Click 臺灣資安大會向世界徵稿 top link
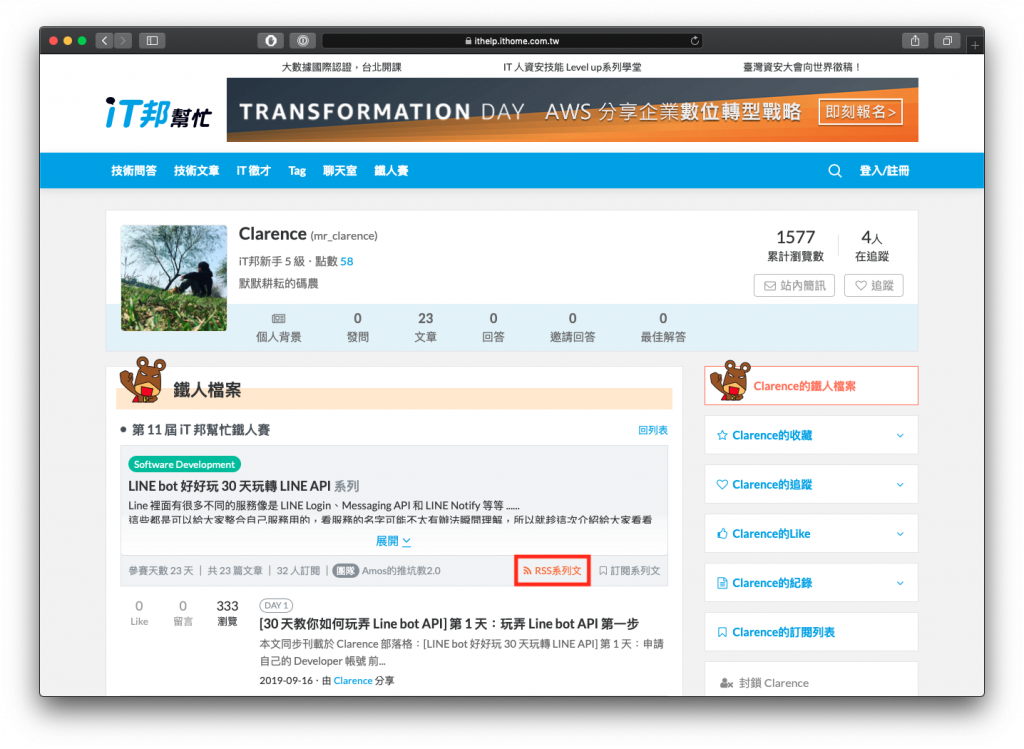The width and height of the screenshot is (1024, 749). 802,67
